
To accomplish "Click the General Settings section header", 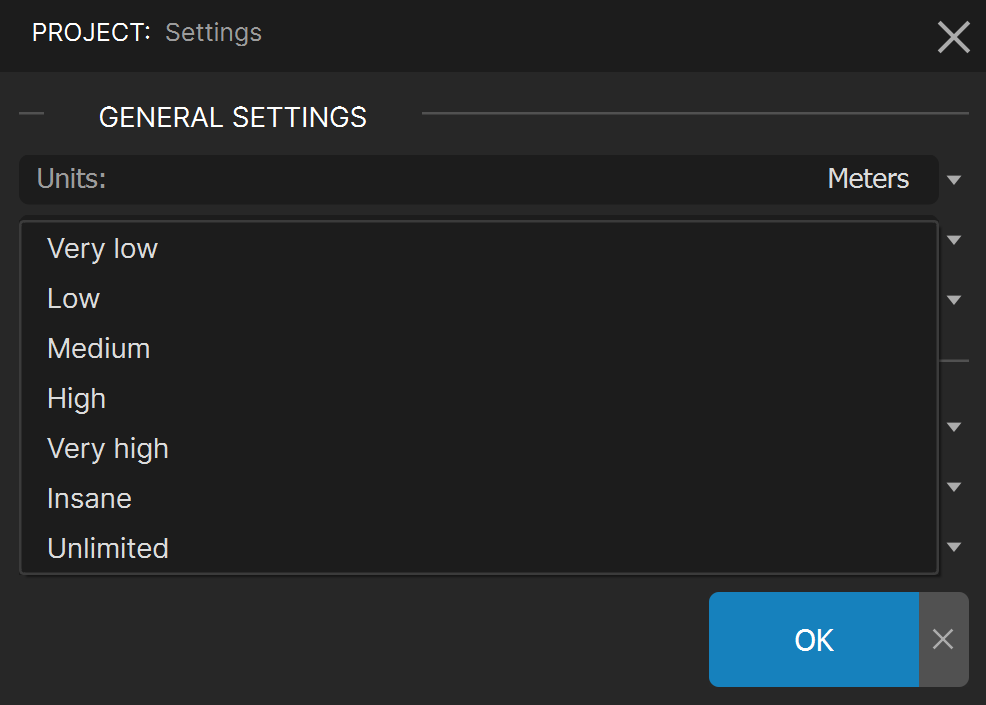I will pyautogui.click(x=233, y=117).
